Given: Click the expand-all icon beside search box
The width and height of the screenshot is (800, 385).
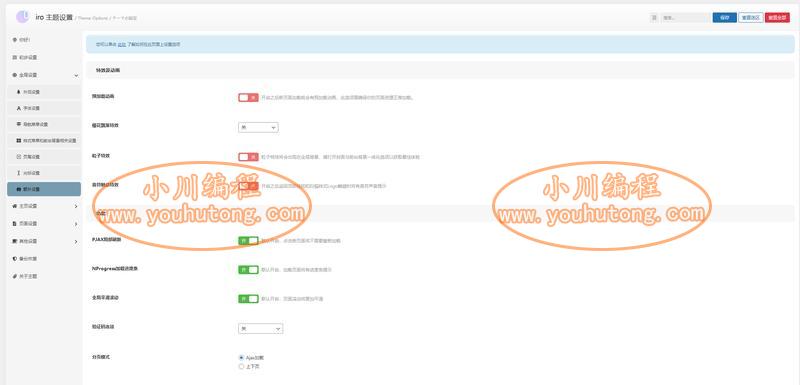Looking at the screenshot, I should click(654, 17).
